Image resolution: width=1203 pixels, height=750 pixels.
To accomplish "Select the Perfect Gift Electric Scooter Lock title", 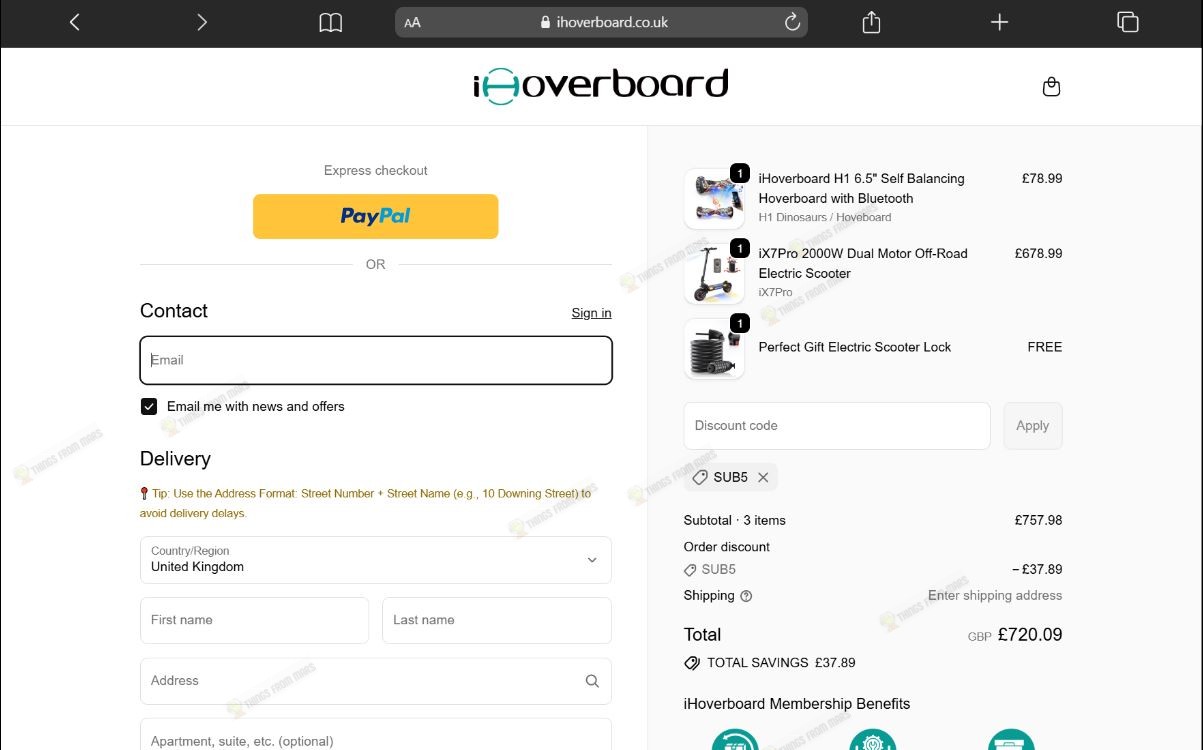I will [855, 347].
